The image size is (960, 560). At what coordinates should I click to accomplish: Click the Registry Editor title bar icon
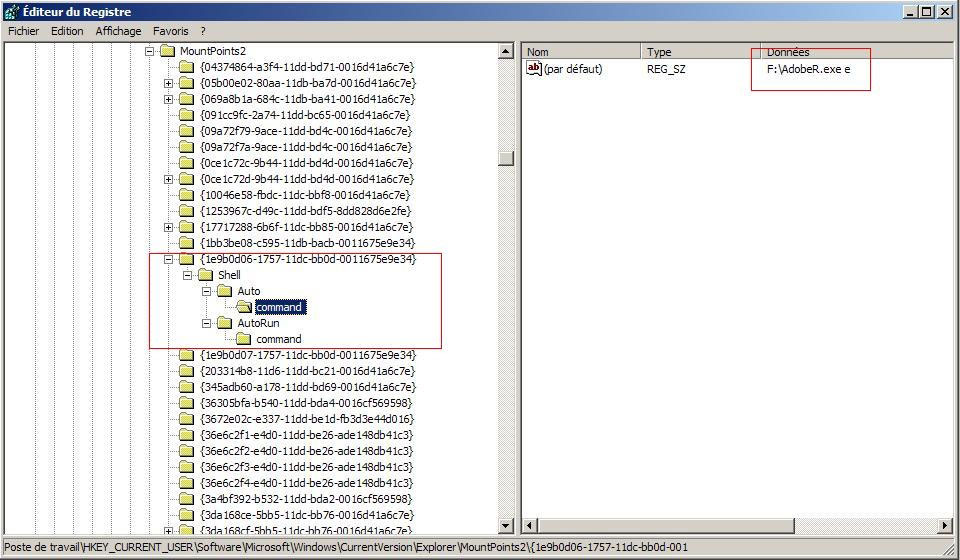12,12
